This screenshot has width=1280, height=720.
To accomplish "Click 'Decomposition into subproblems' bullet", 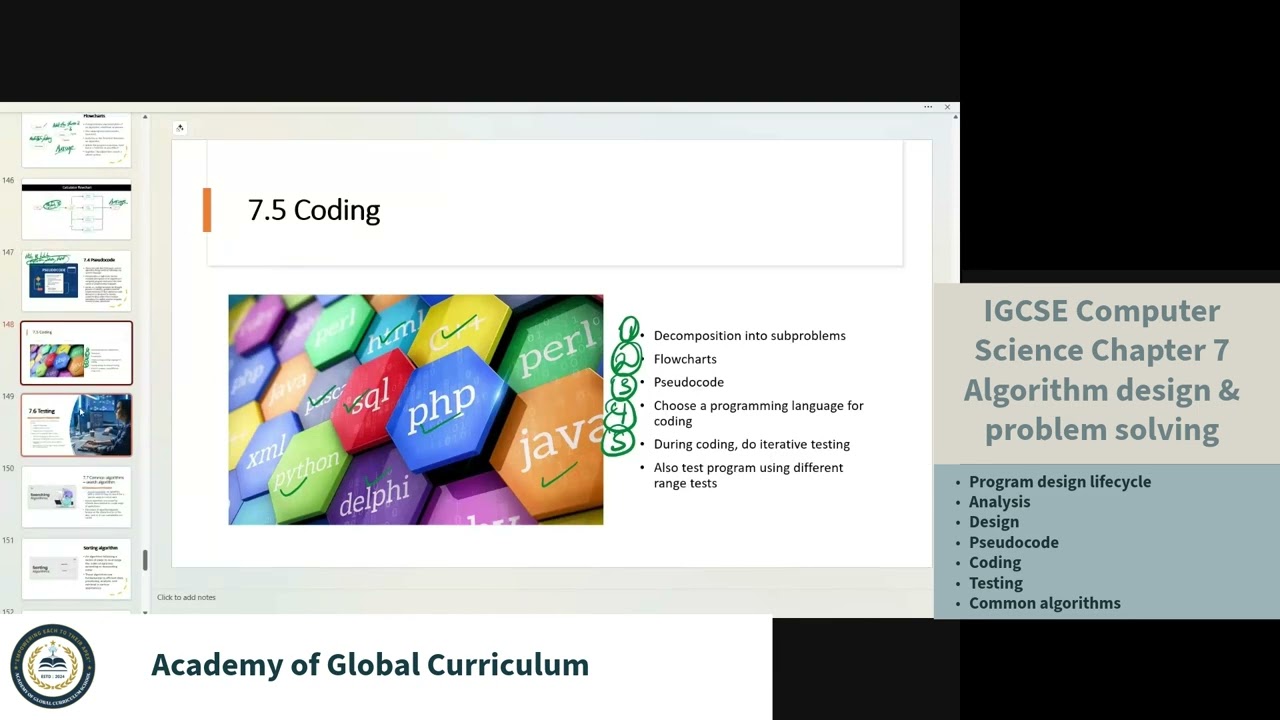I will pos(750,336).
